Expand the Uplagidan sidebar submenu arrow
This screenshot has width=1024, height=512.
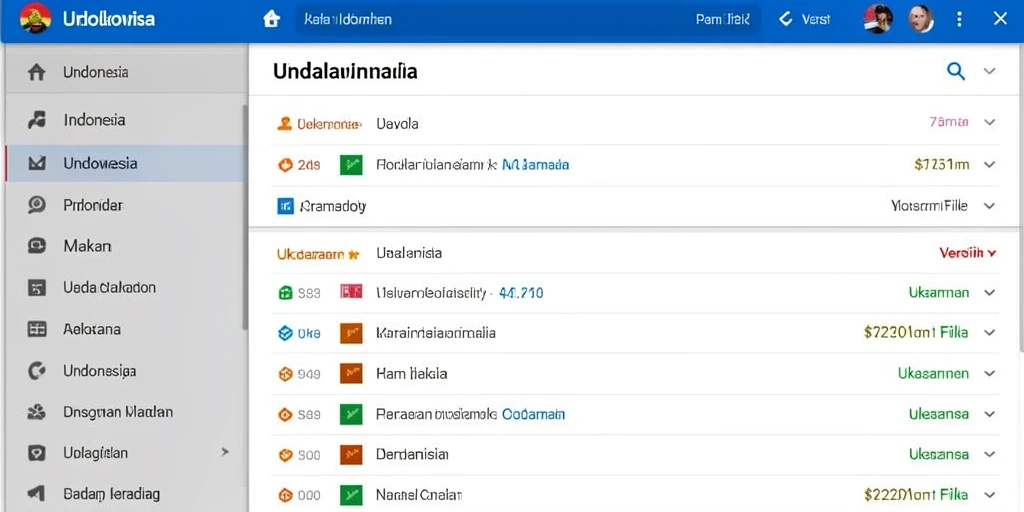click(x=225, y=451)
